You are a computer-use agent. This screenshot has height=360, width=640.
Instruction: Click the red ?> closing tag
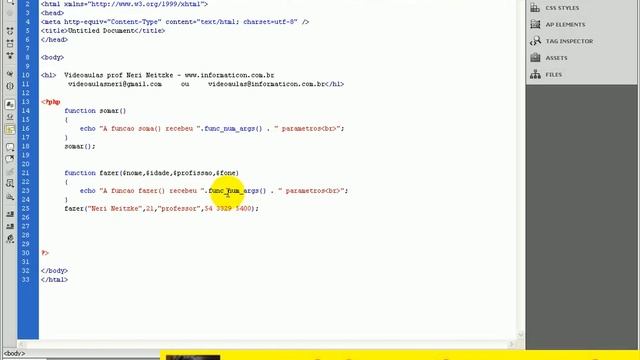point(45,253)
